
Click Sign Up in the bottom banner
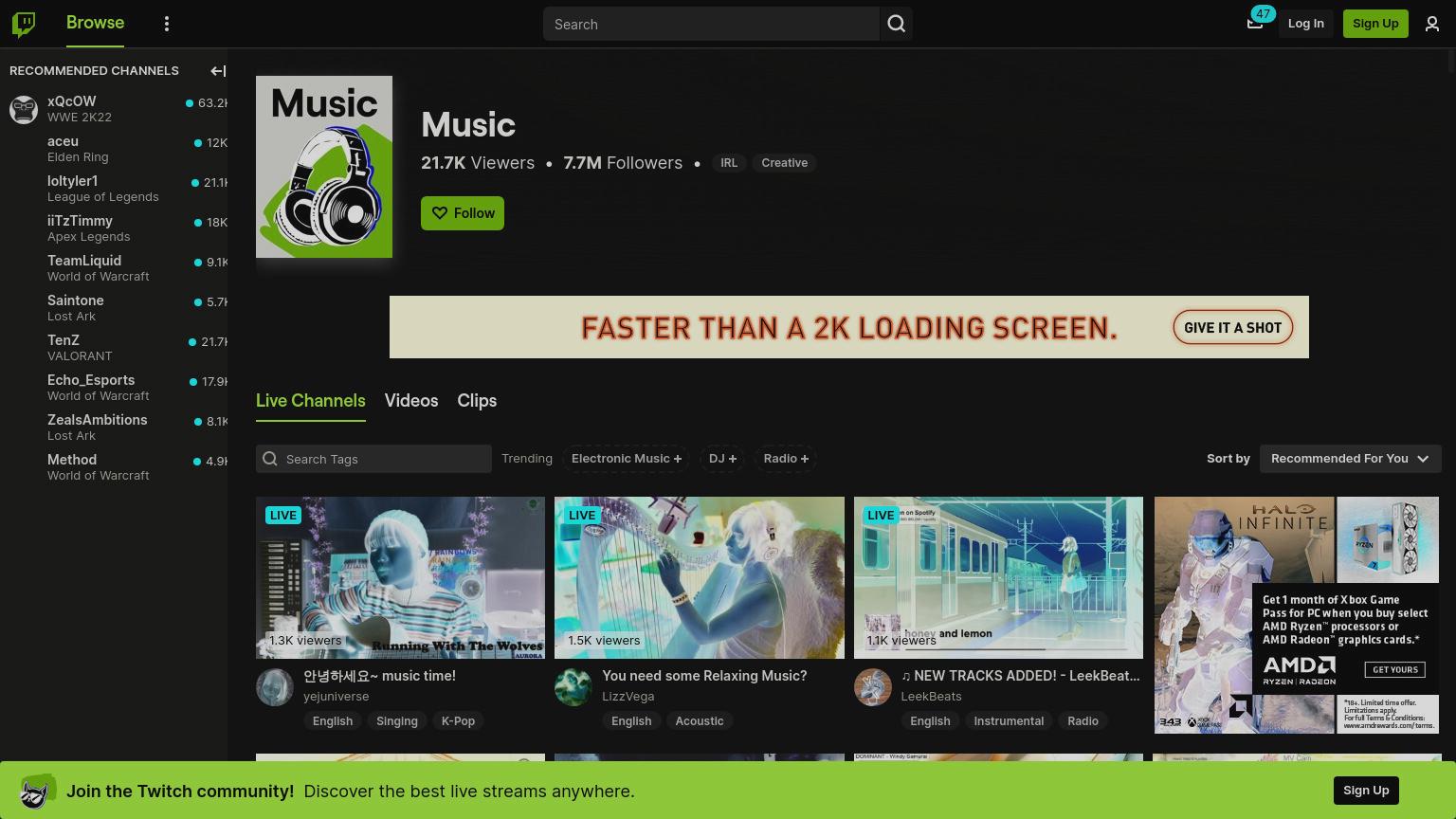pyautogui.click(x=1366, y=791)
